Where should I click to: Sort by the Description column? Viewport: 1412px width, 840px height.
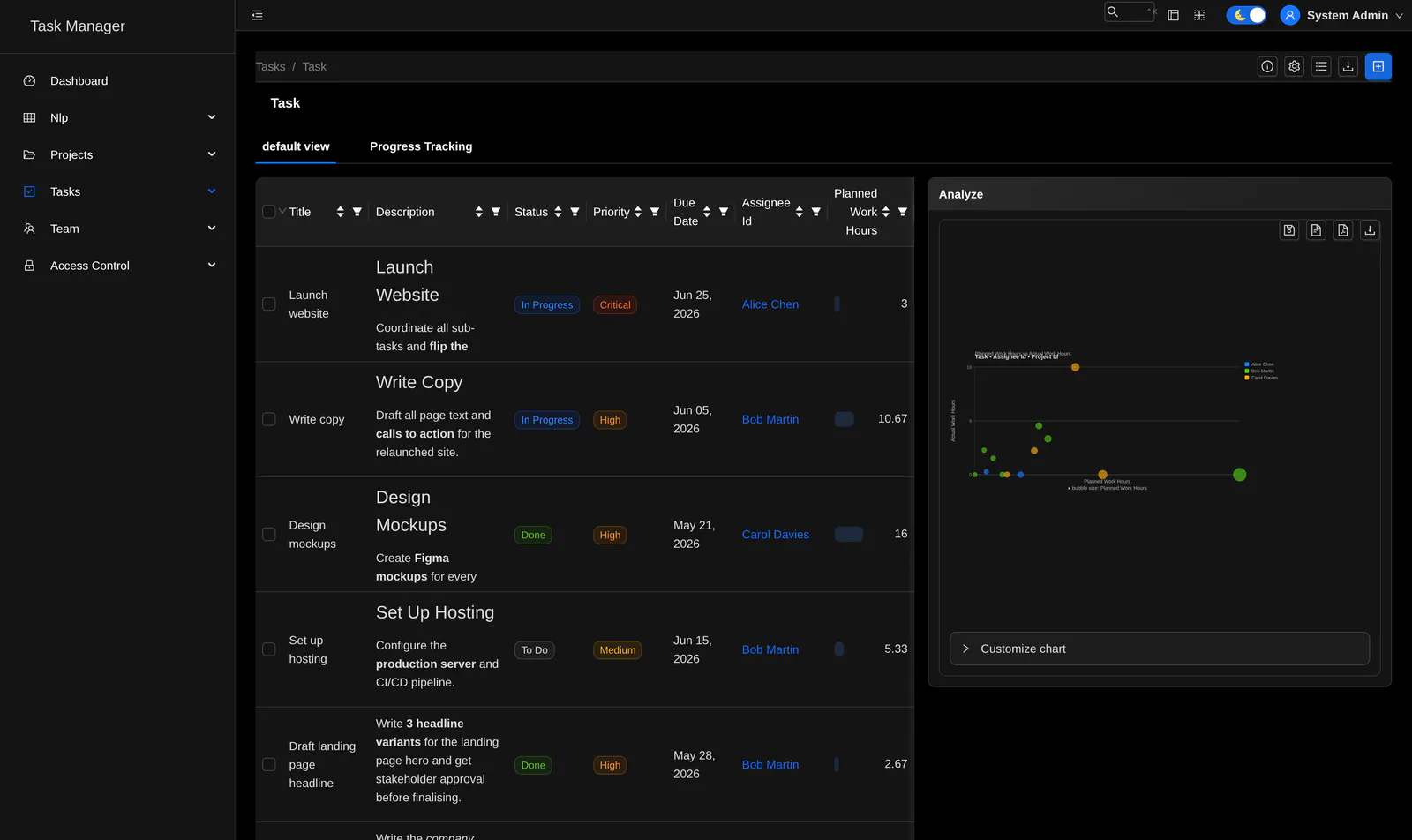479,212
